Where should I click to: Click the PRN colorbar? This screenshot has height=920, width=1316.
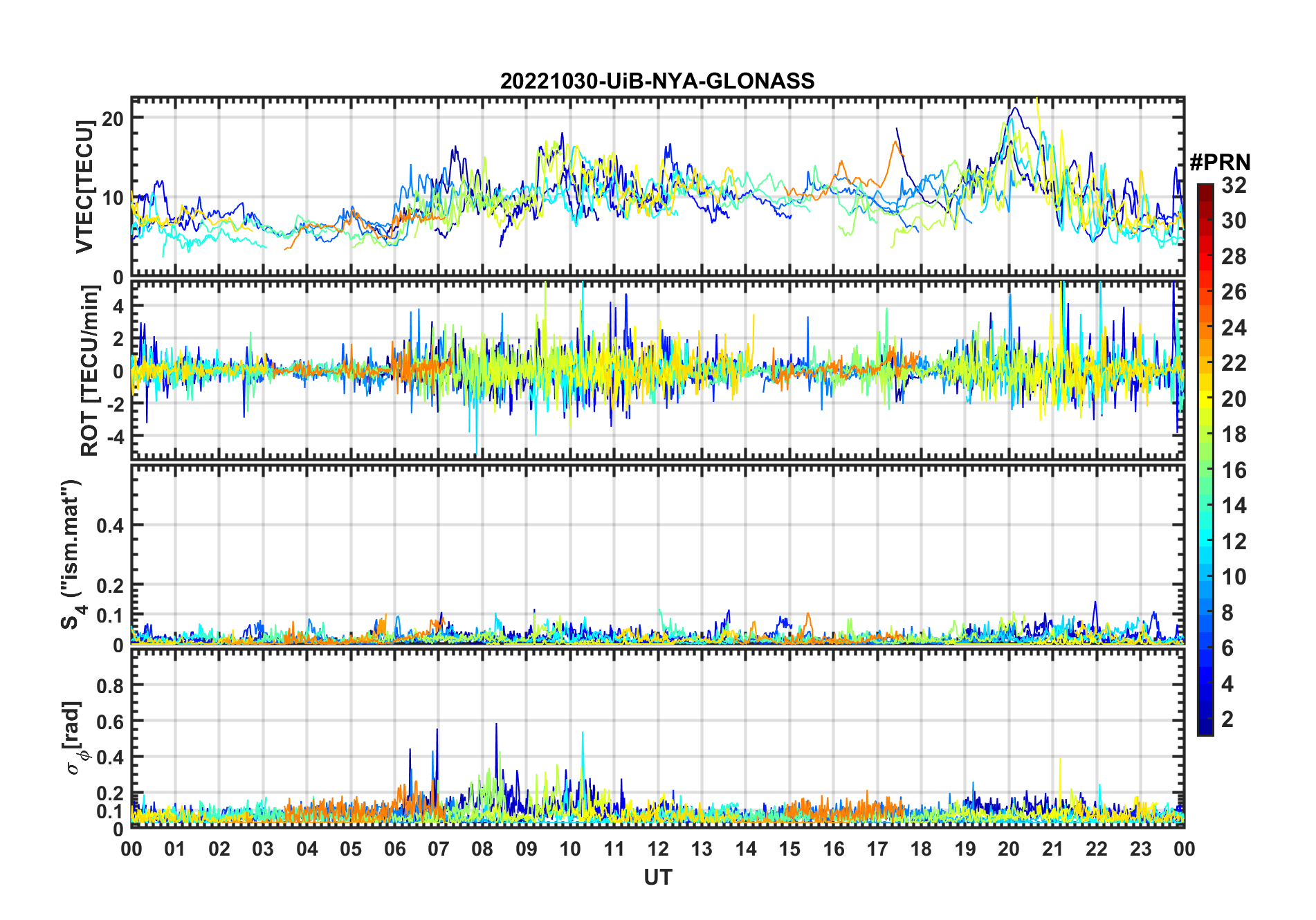(1205, 459)
